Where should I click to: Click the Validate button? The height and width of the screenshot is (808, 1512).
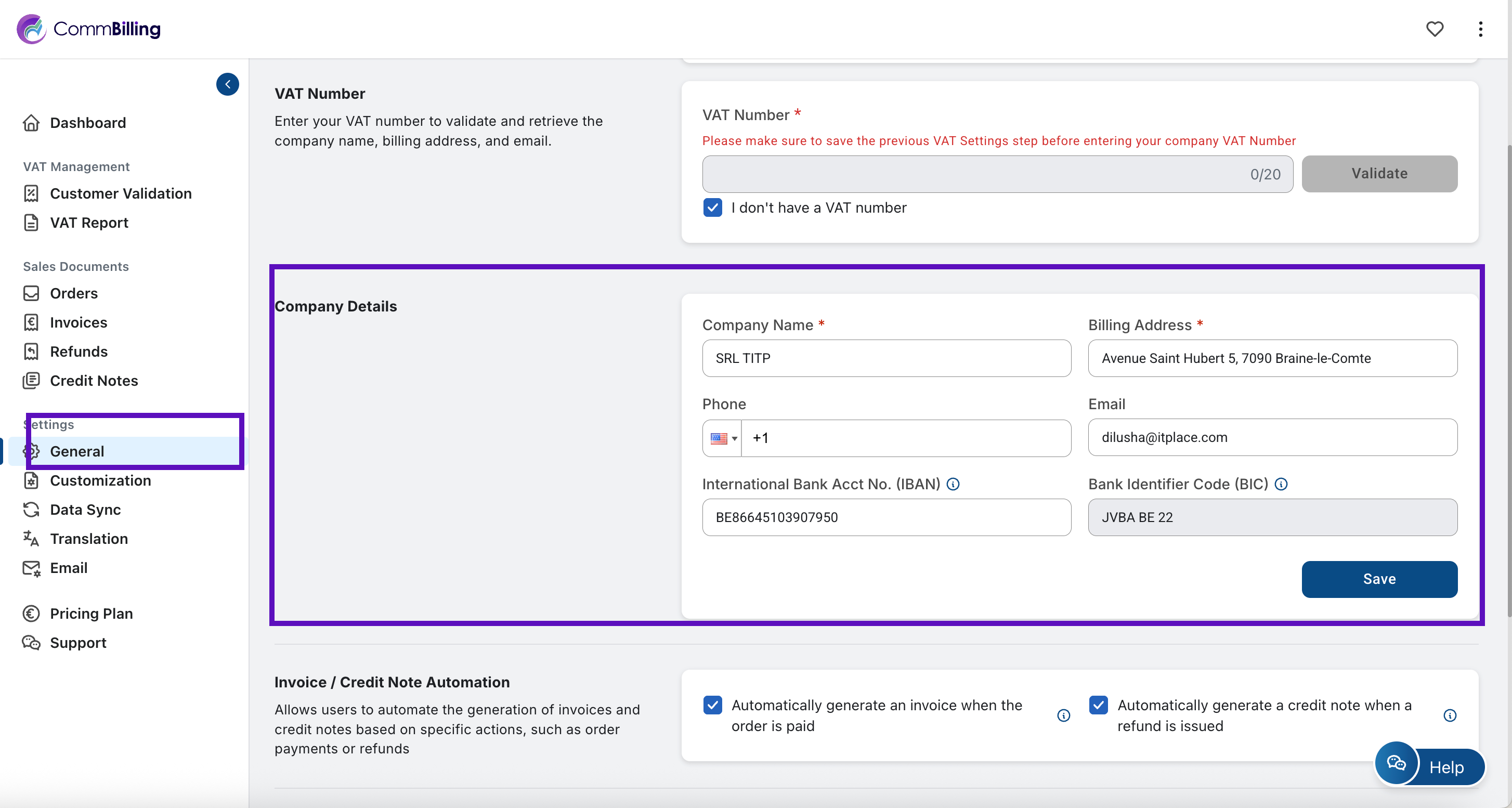[1379, 174]
